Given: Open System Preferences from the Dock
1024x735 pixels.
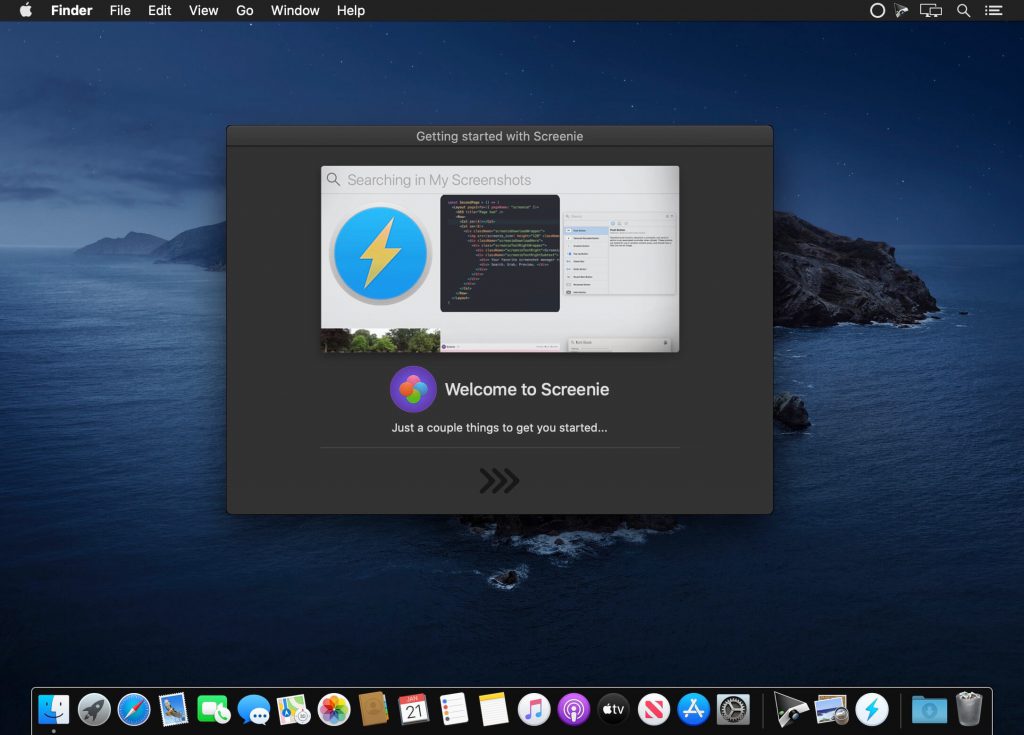Looking at the screenshot, I should pos(733,709).
